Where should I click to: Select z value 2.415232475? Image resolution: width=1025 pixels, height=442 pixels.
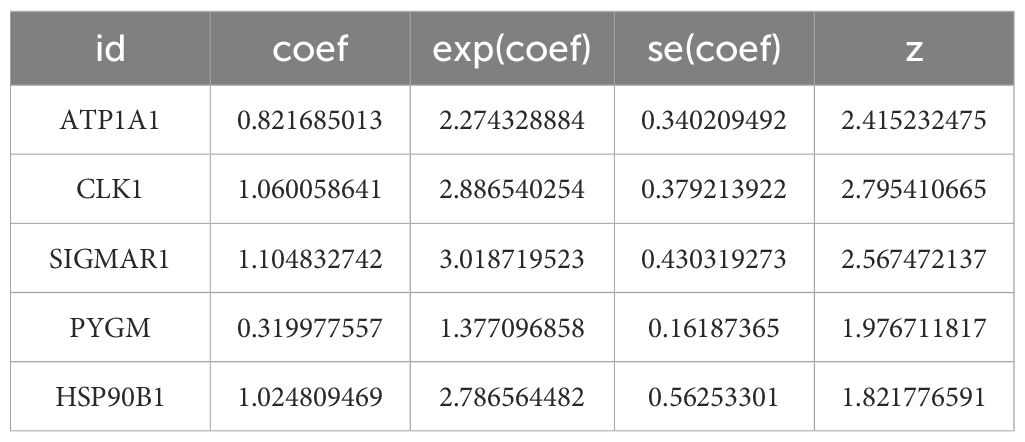913,120
